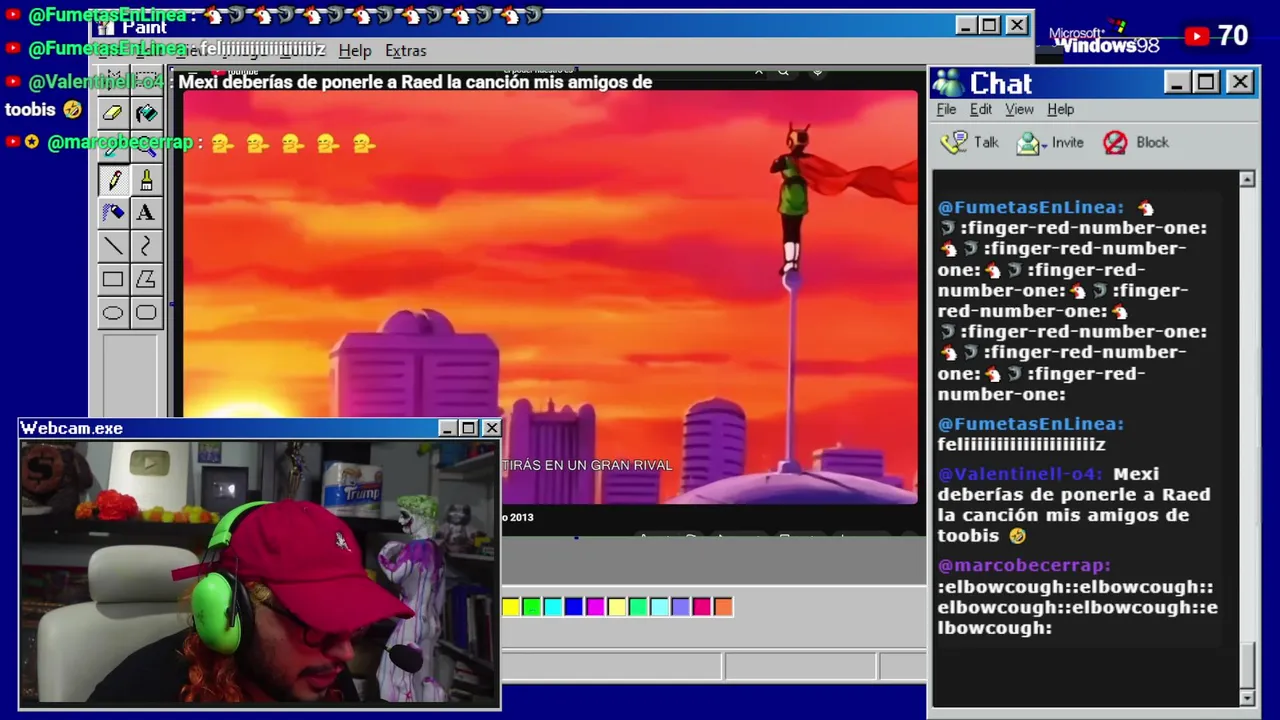
Task: Select the Airbrush spray can tool
Action: pos(113,213)
